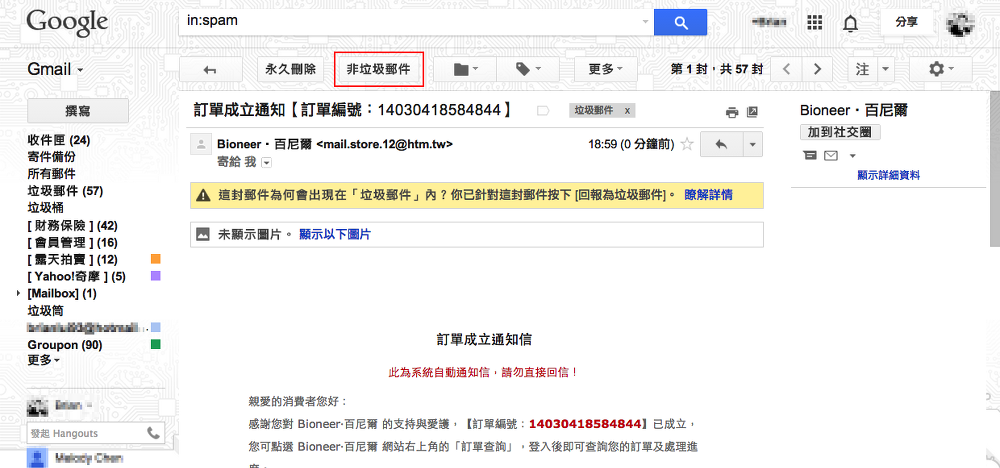The height and width of the screenshot is (468, 1000).
Task: Click the blue search magnifier button
Action: tap(680, 22)
